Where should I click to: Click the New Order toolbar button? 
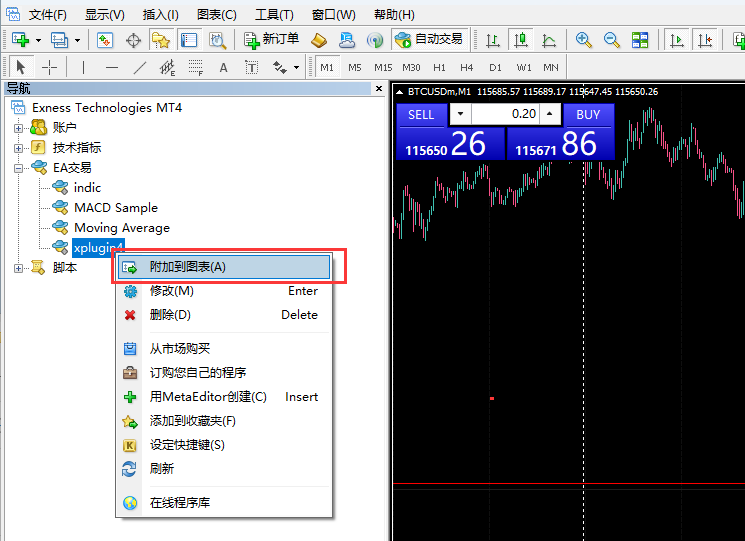coord(271,40)
